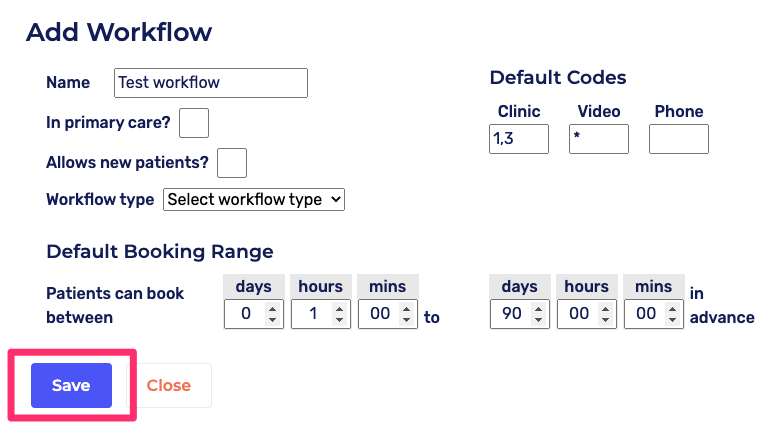Increase minimum mins stepper up arrow
Viewport: 782px width, 422px height.
point(405,309)
